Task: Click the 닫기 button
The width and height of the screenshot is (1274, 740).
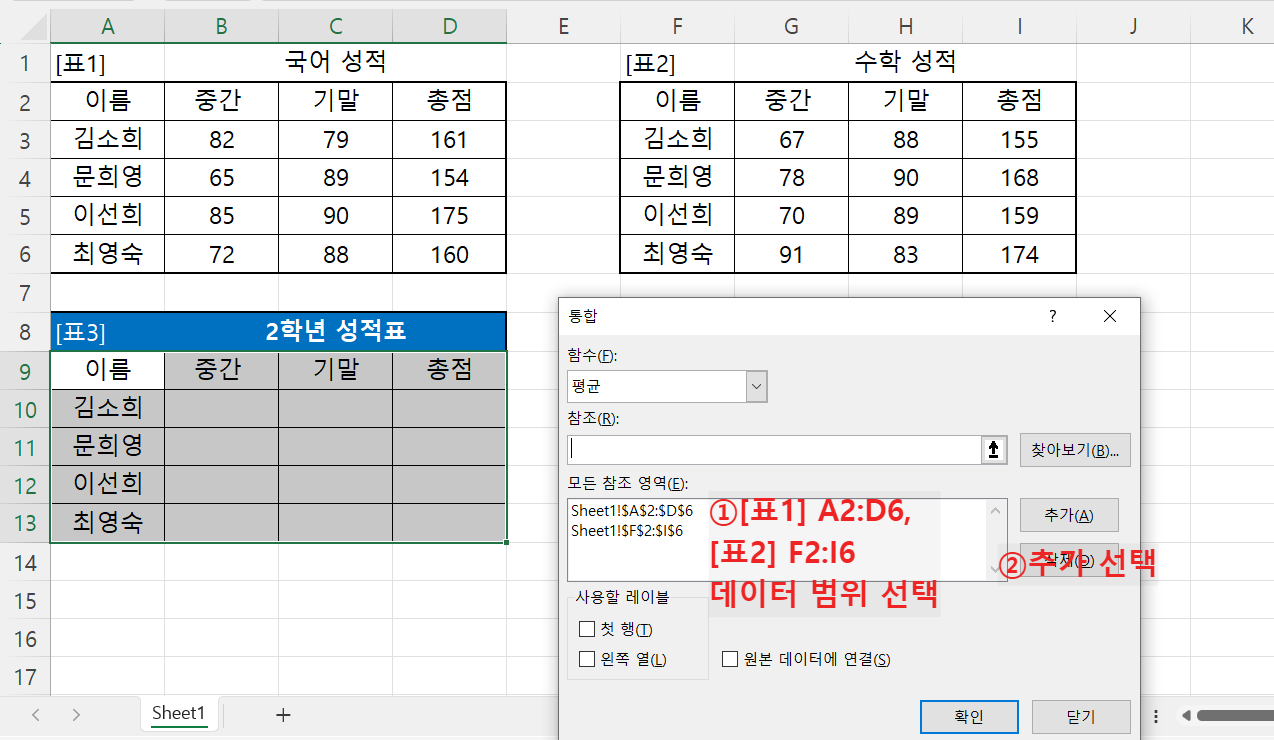Action: pyautogui.click(x=1081, y=716)
